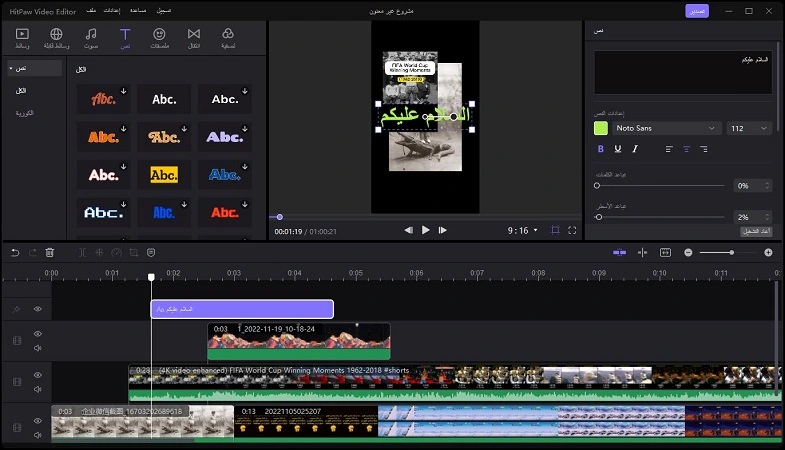
Task: Open the Transitions (انتقال) panel
Action: (194, 38)
